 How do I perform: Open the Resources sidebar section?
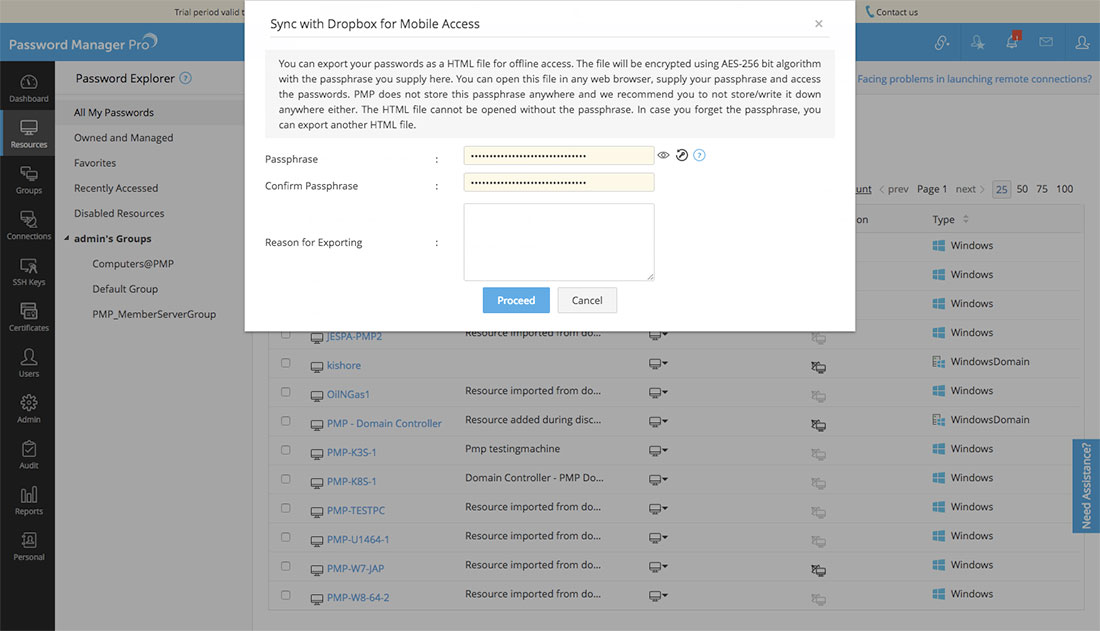coord(28,134)
